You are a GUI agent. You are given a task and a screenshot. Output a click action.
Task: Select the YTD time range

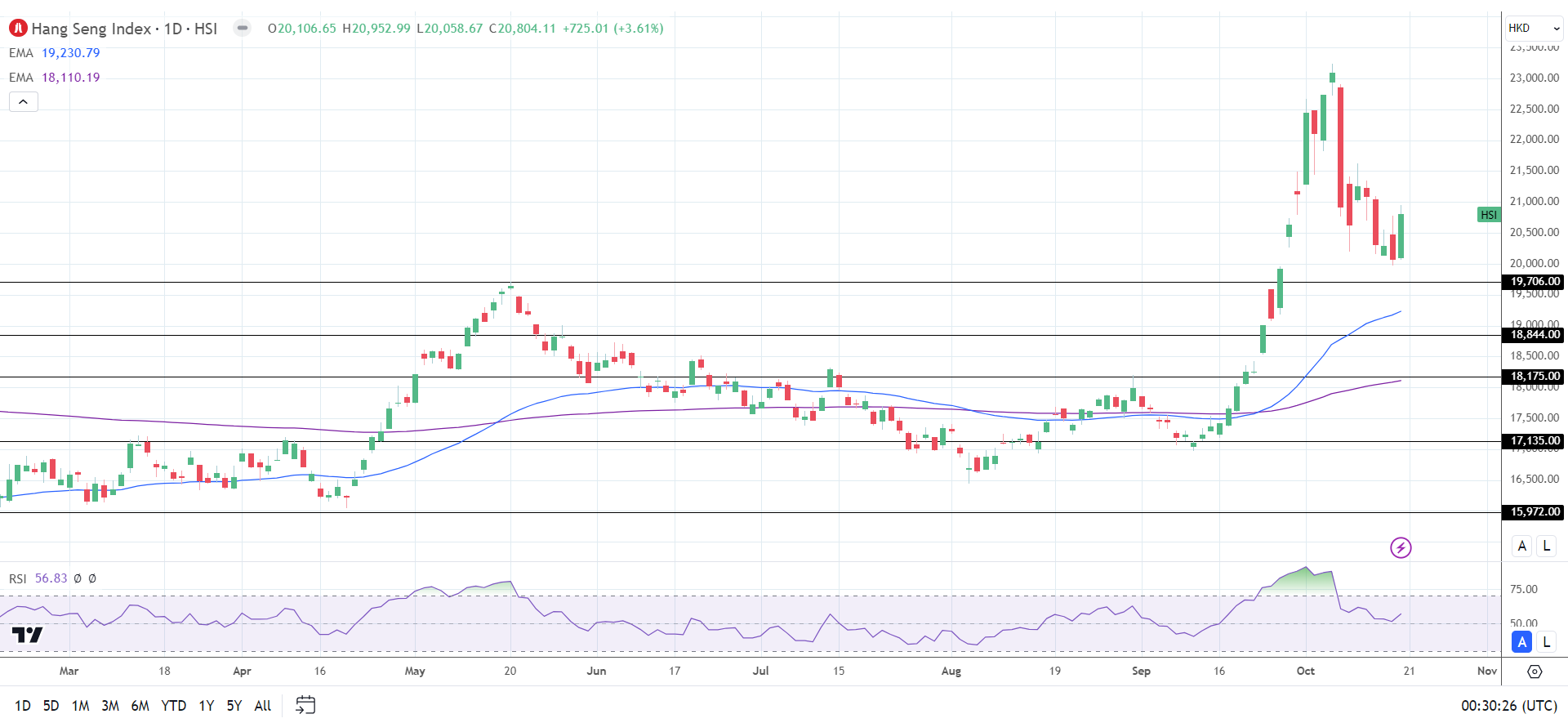(173, 705)
